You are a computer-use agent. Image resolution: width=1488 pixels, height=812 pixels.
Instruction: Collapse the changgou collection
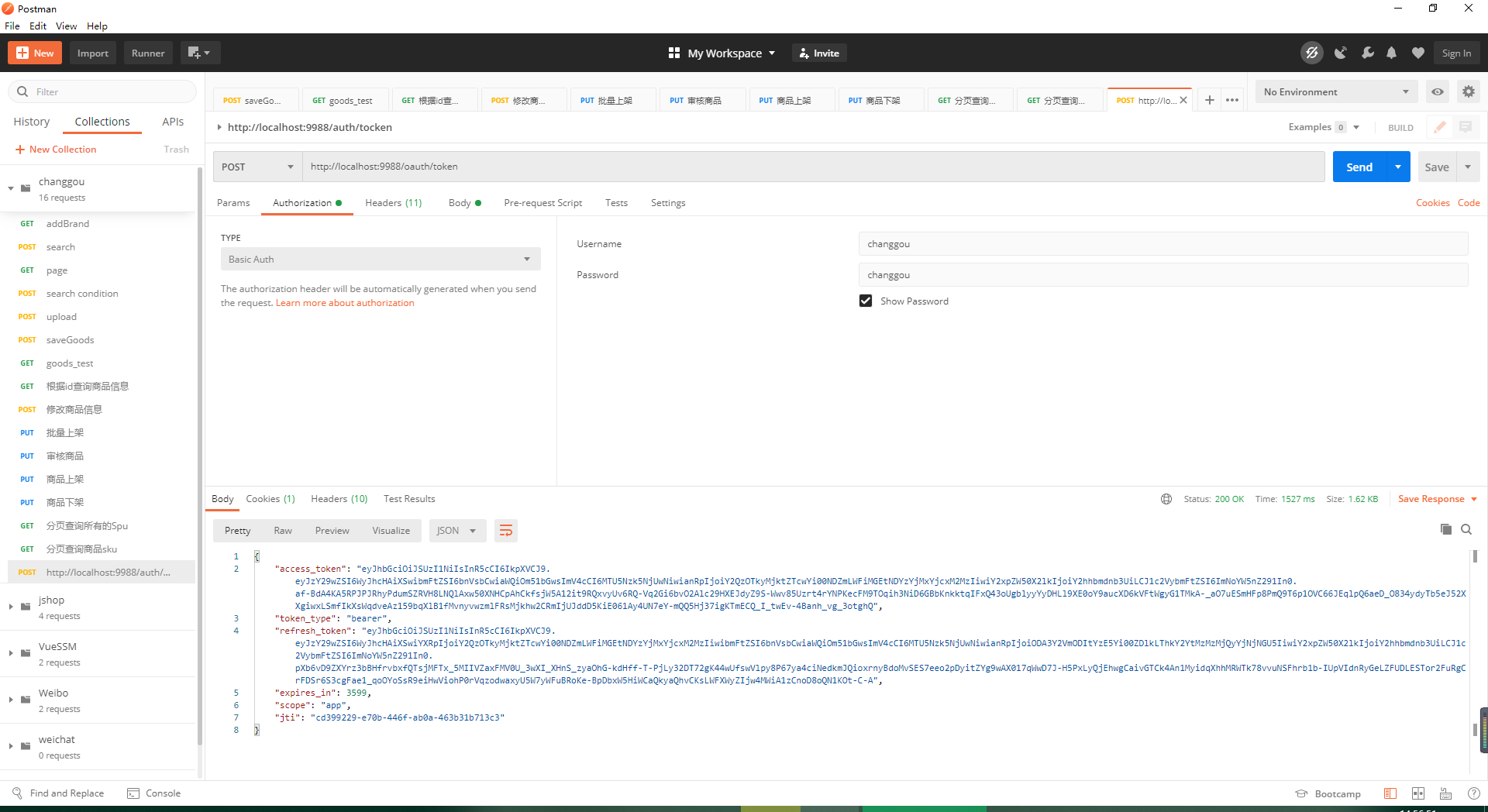[11, 188]
